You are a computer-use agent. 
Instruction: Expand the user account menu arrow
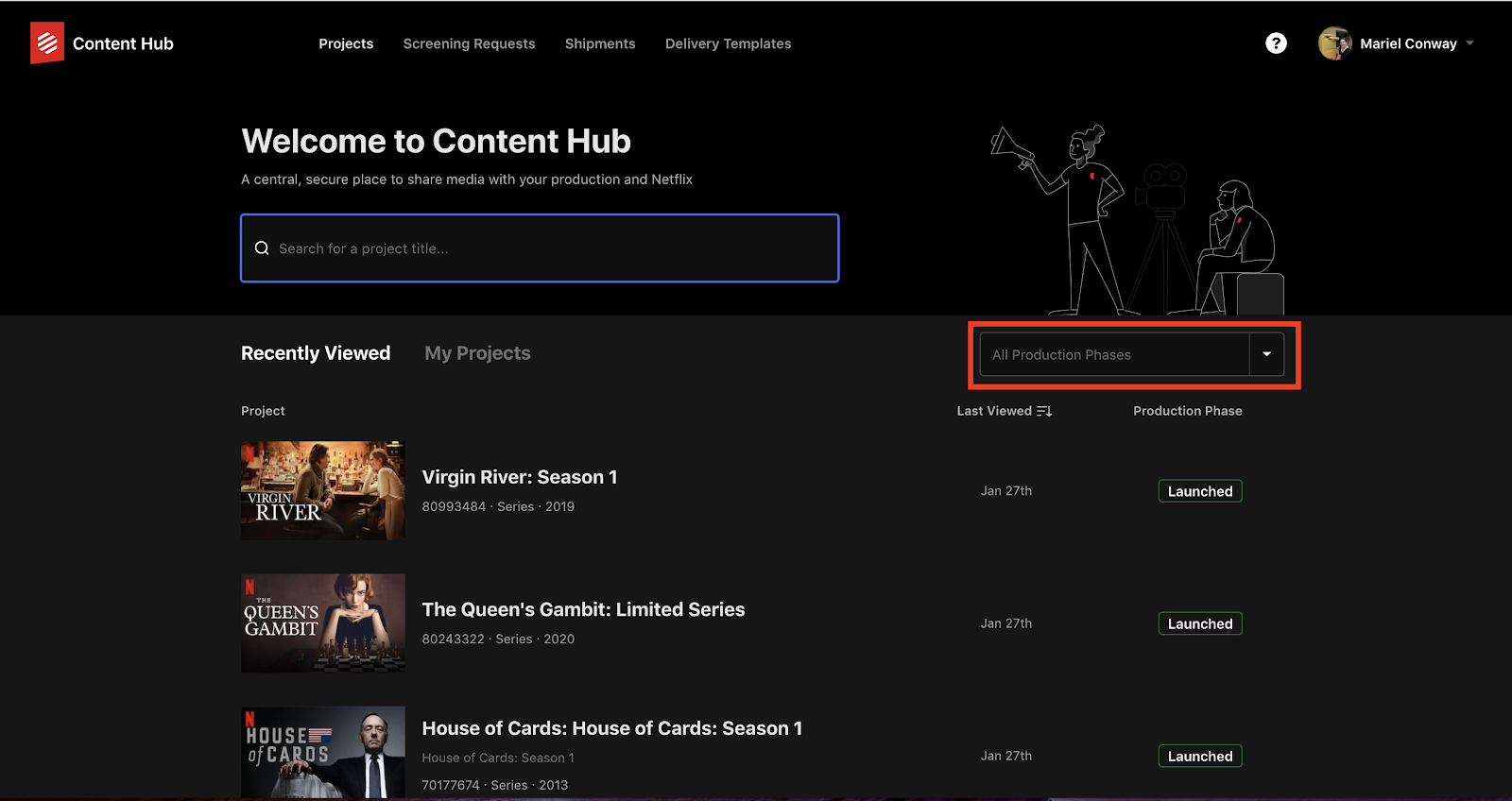1469,43
